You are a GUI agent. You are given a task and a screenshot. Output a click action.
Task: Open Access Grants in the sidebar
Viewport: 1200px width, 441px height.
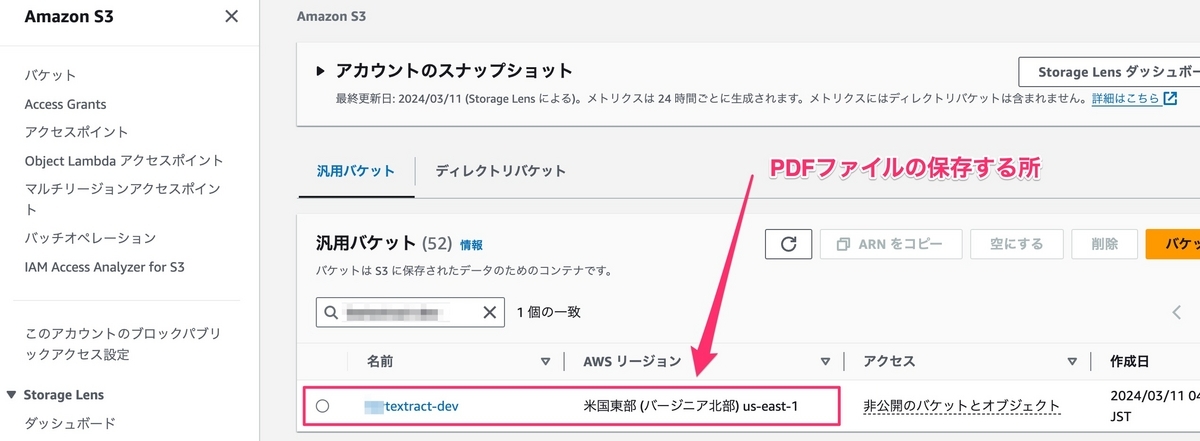pos(65,104)
